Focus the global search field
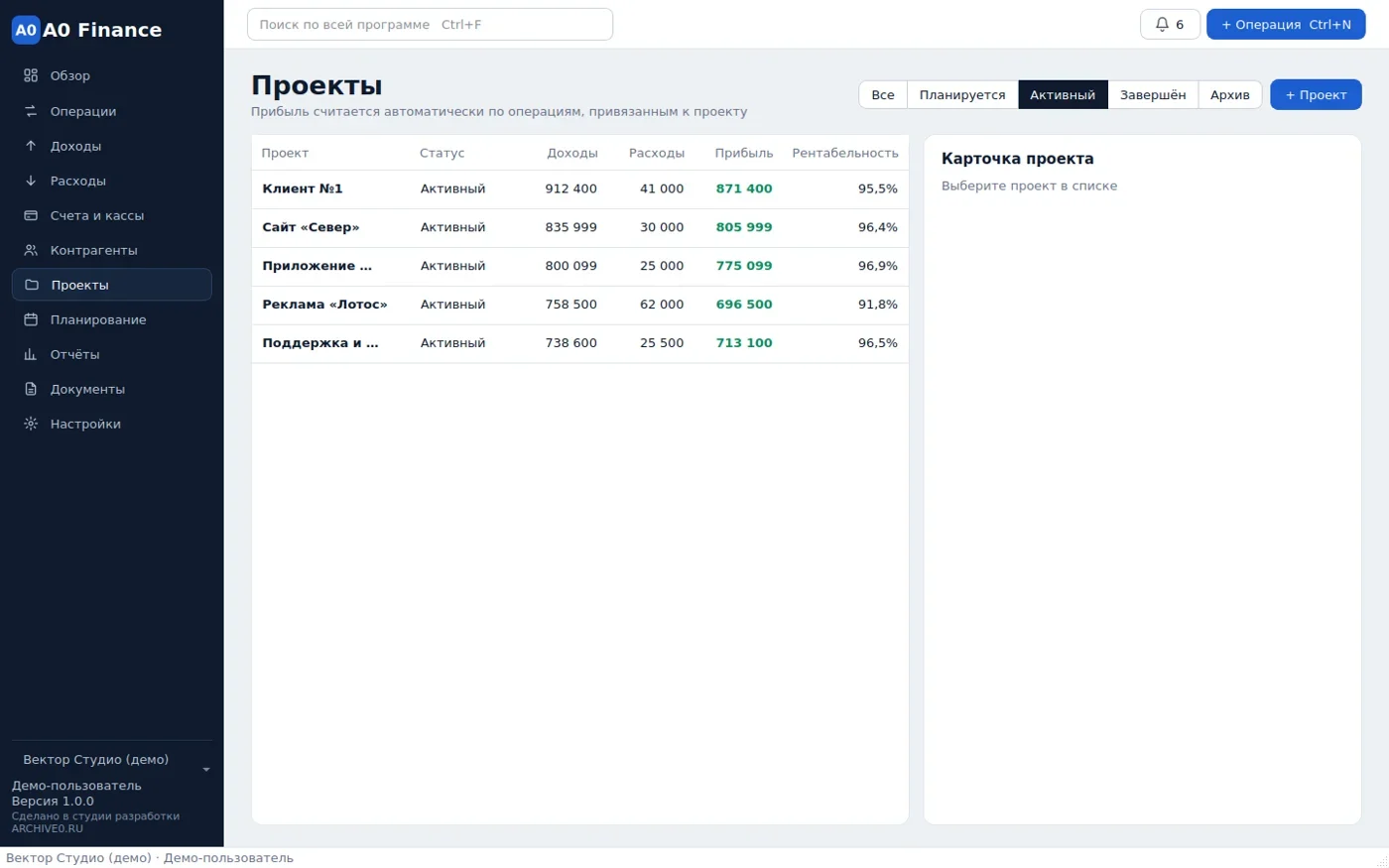Viewport: 1389px width, 868px height. pos(430,24)
